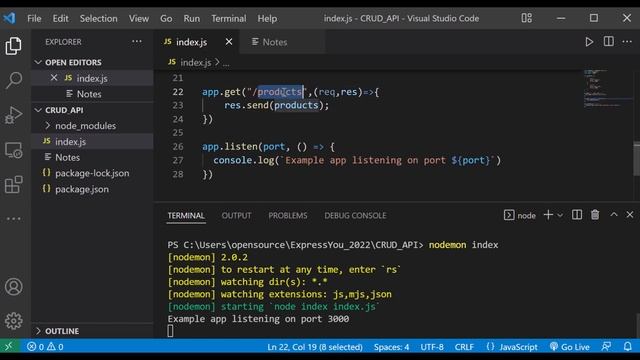
Task: Open the Go menu
Action: (x=166, y=18)
